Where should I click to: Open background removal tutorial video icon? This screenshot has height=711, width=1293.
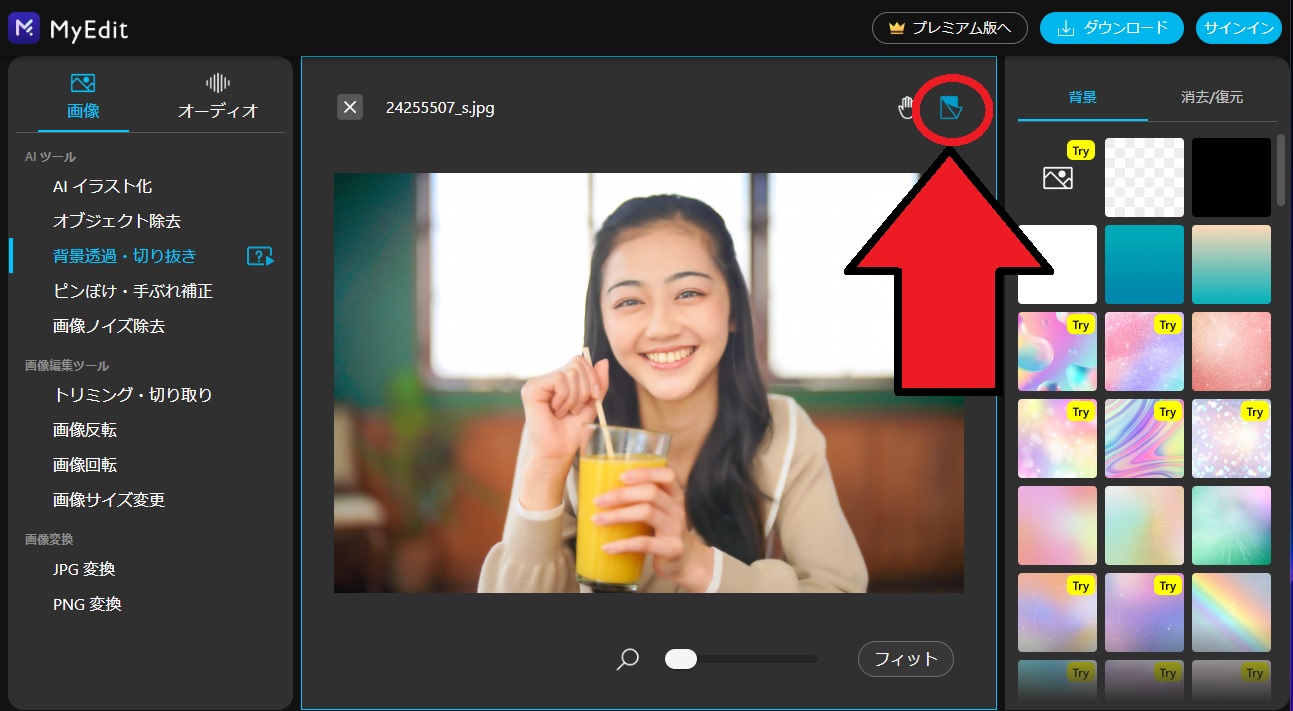pos(260,256)
